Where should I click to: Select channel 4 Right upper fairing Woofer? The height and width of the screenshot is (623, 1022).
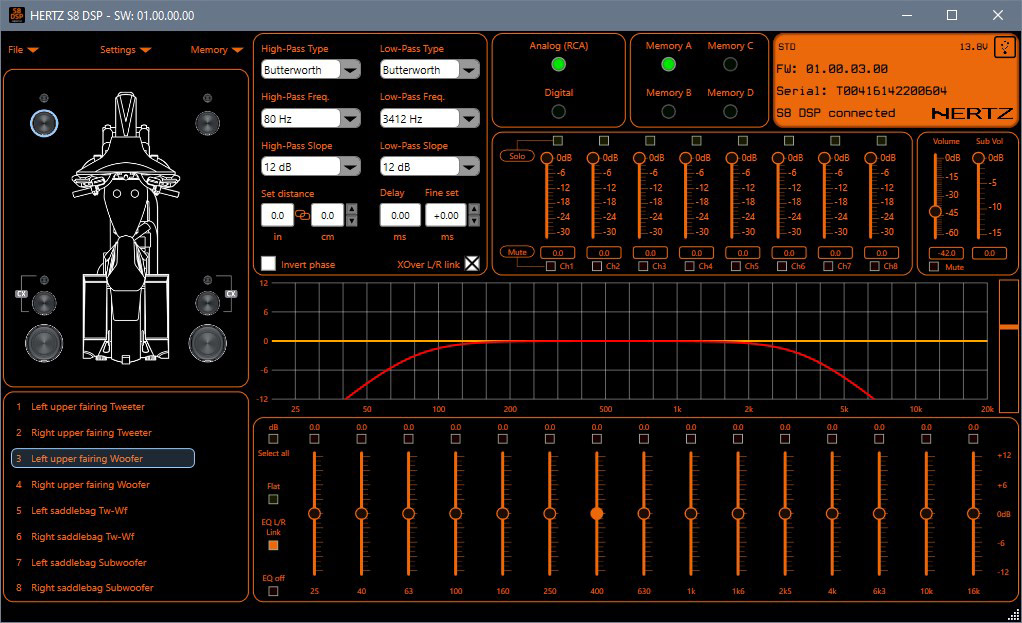point(91,485)
